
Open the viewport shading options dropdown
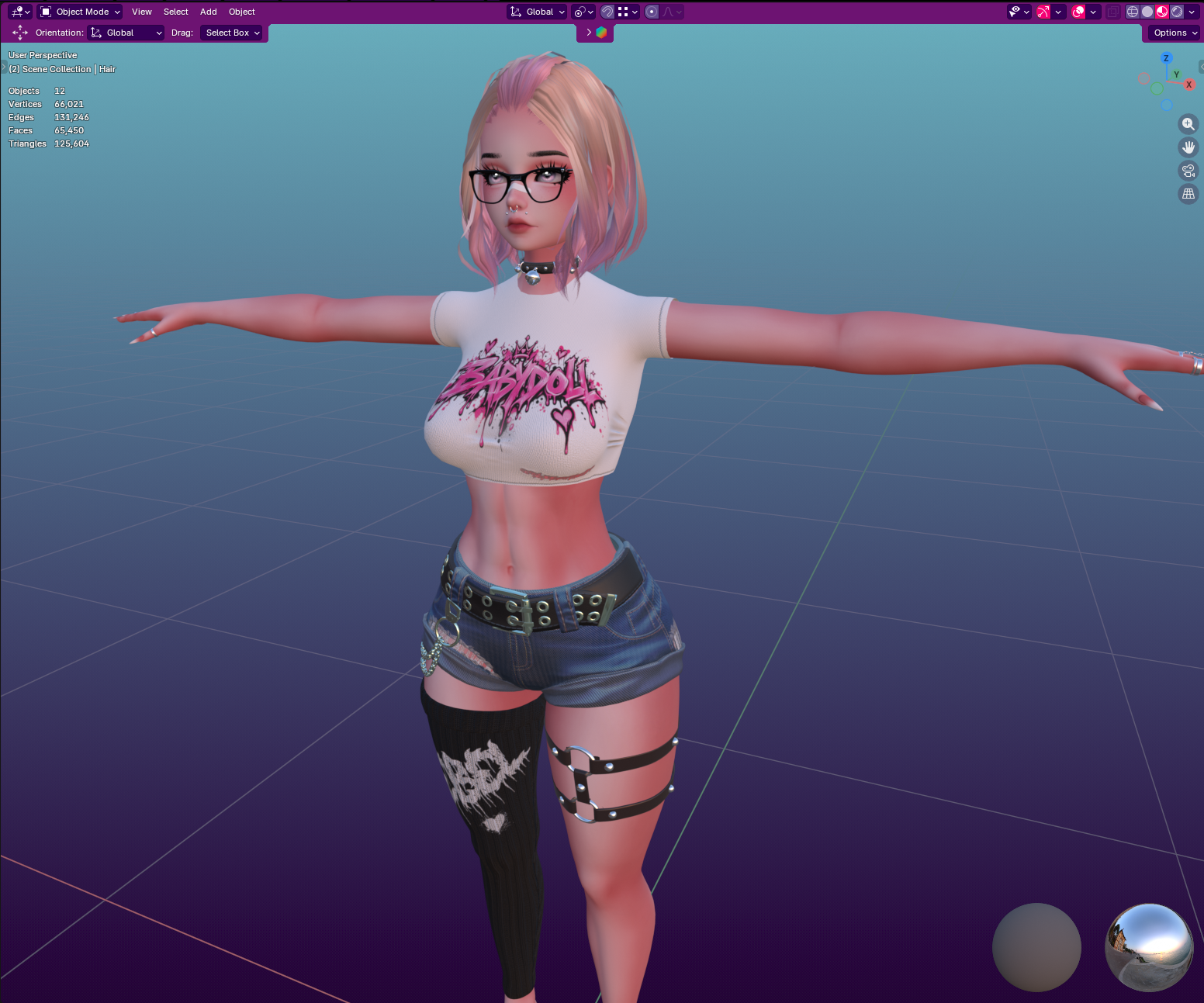tap(1192, 12)
